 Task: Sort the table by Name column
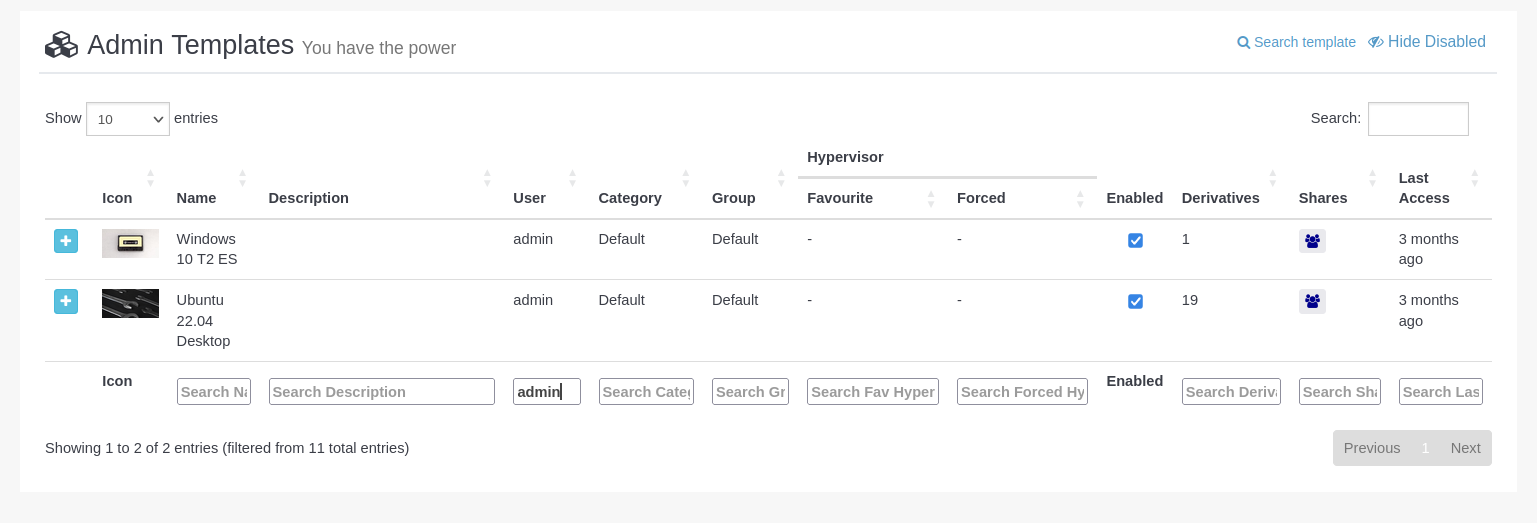point(196,198)
